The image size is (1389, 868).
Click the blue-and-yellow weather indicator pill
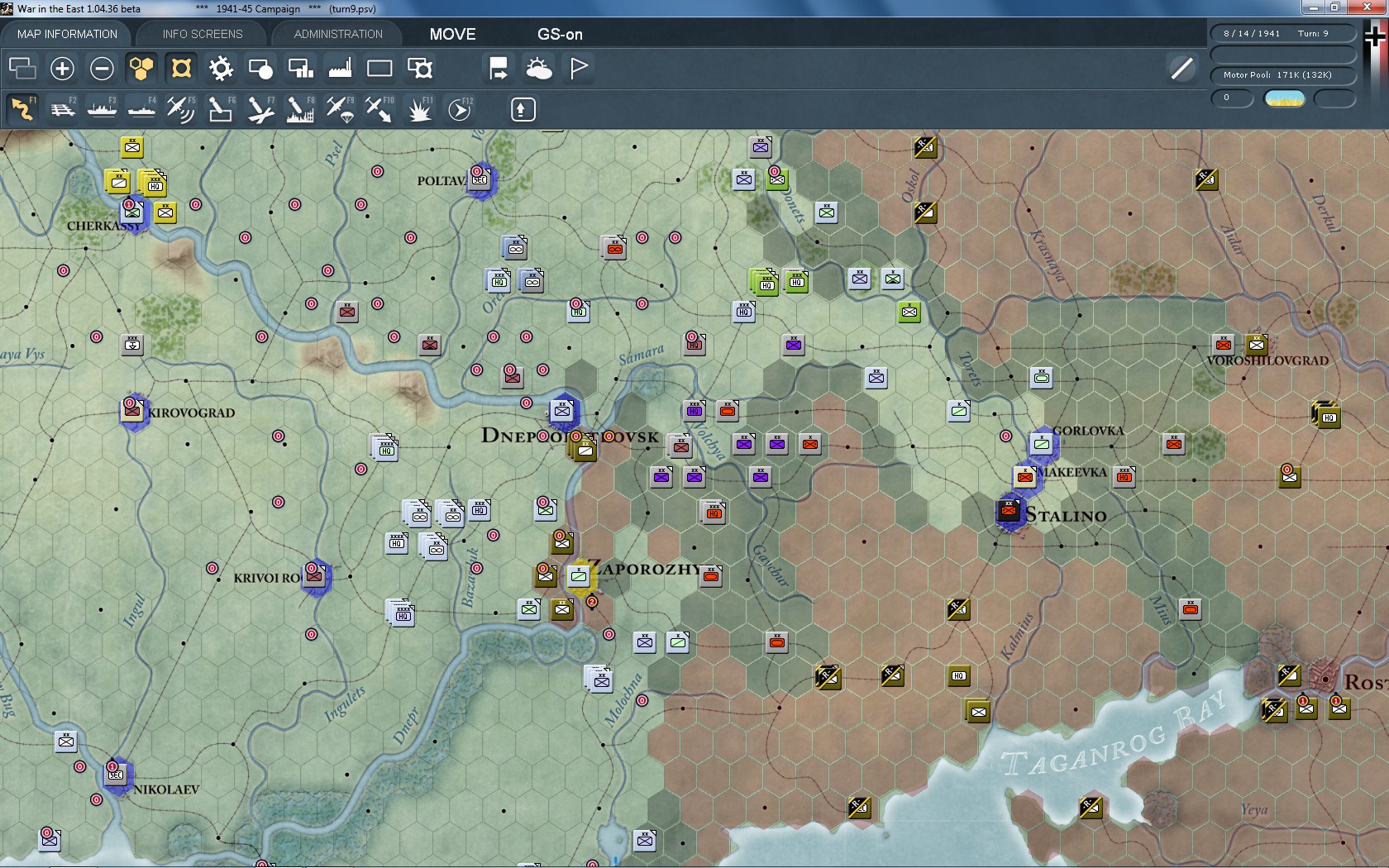pos(1285,98)
